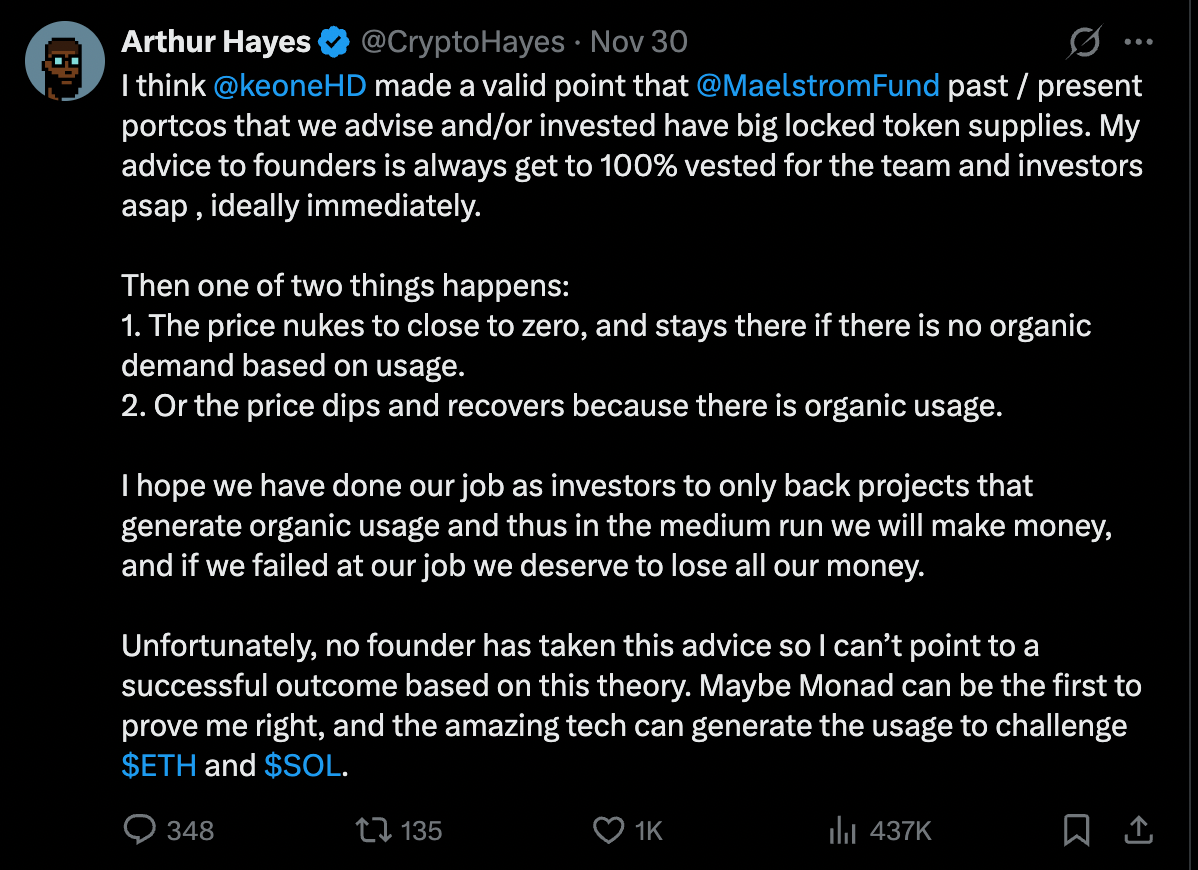
Task: Repost the tweet using the retweet icon
Action: (374, 829)
